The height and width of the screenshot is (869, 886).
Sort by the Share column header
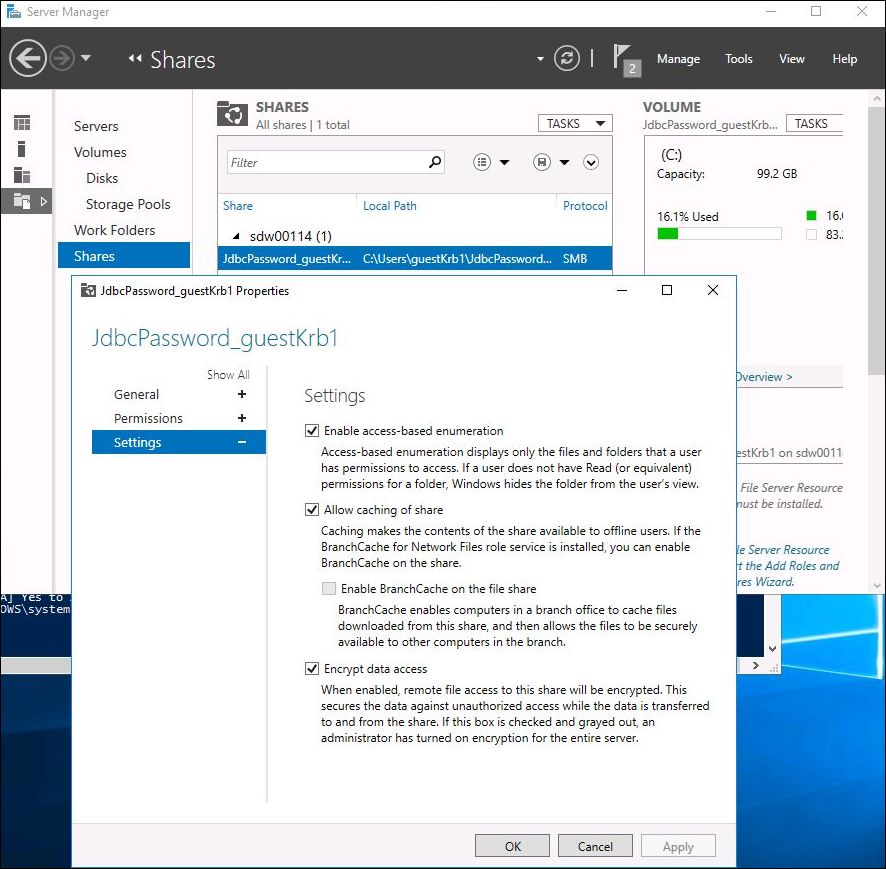(x=238, y=206)
